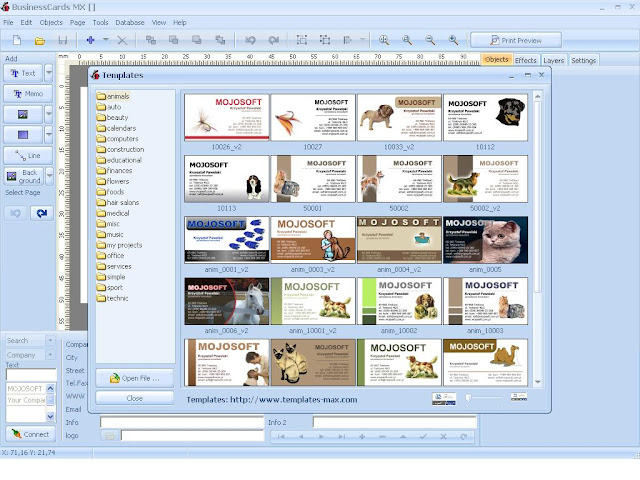Select the hair salons template folder
The height and width of the screenshot is (480, 640).
118,202
